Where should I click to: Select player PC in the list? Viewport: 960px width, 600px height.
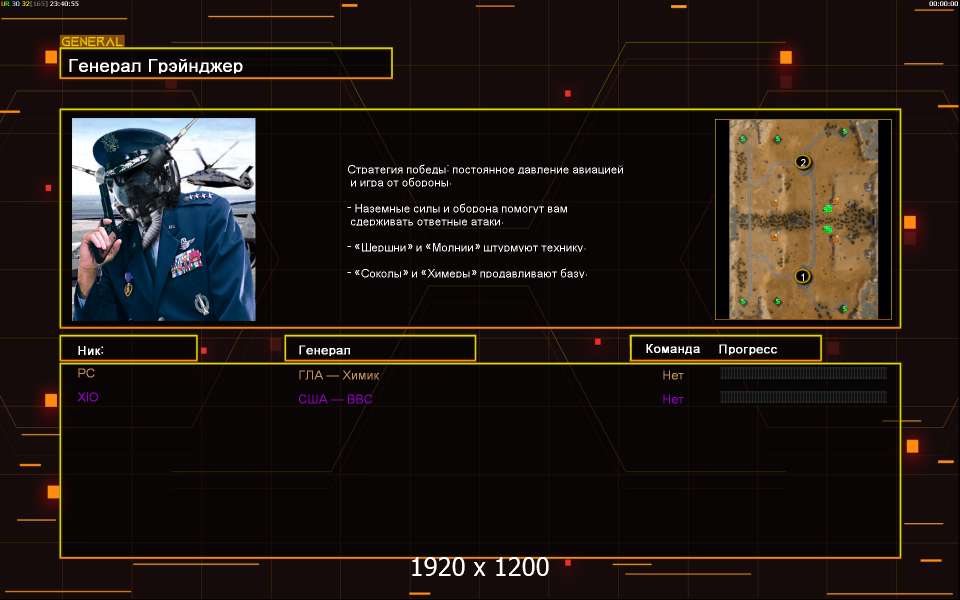(x=87, y=373)
